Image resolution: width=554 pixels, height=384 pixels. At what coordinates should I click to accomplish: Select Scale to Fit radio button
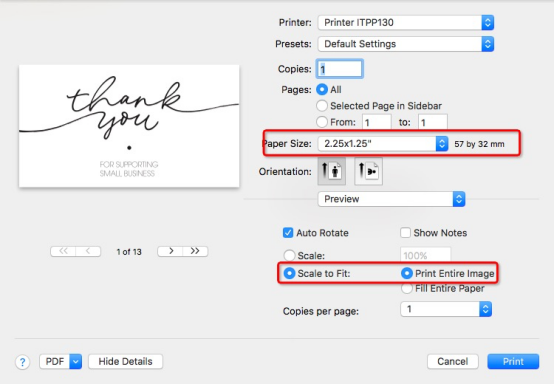pyautogui.click(x=289, y=273)
